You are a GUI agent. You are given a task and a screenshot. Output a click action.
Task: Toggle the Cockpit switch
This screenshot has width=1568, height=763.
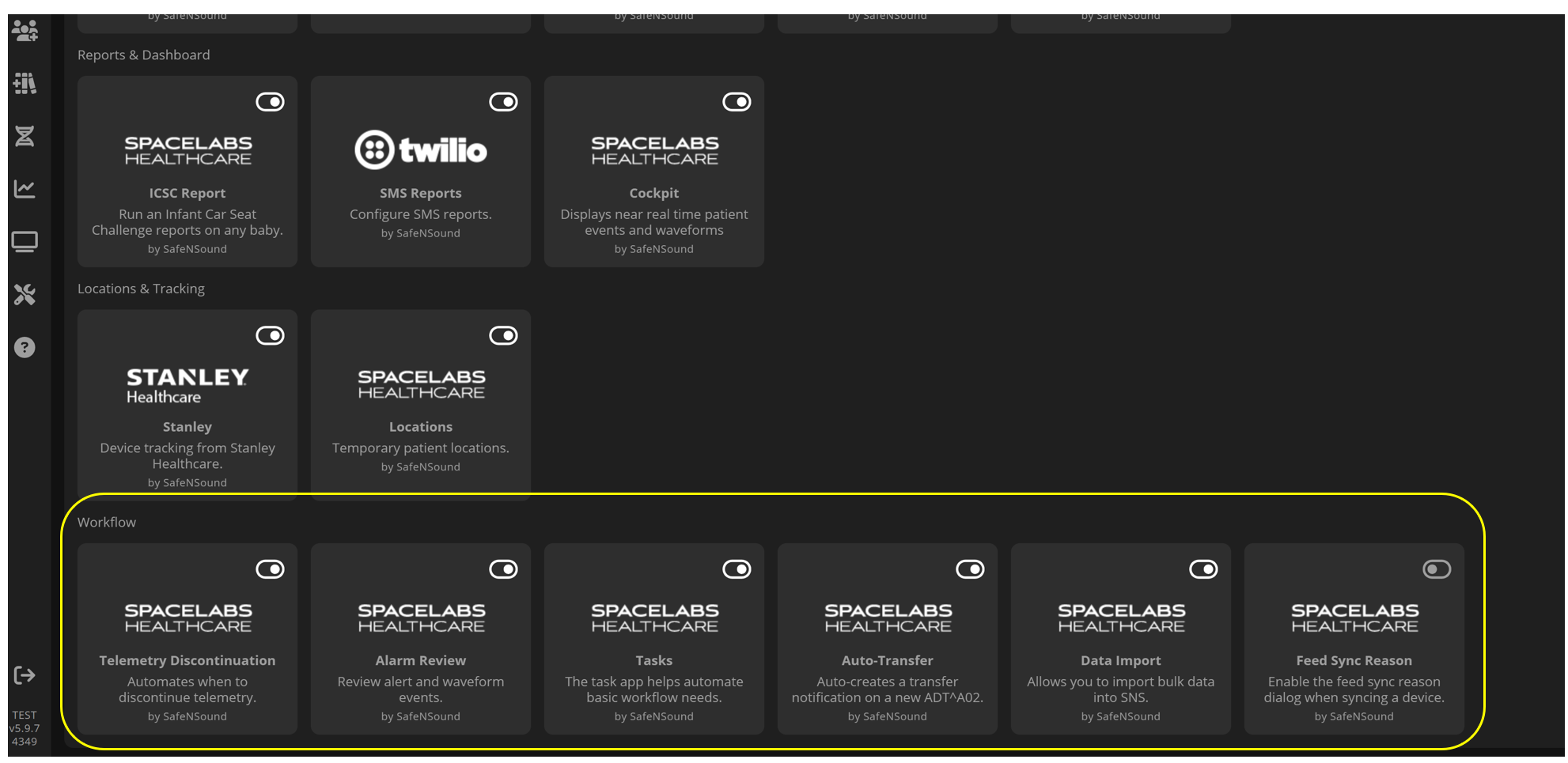pyautogui.click(x=737, y=102)
